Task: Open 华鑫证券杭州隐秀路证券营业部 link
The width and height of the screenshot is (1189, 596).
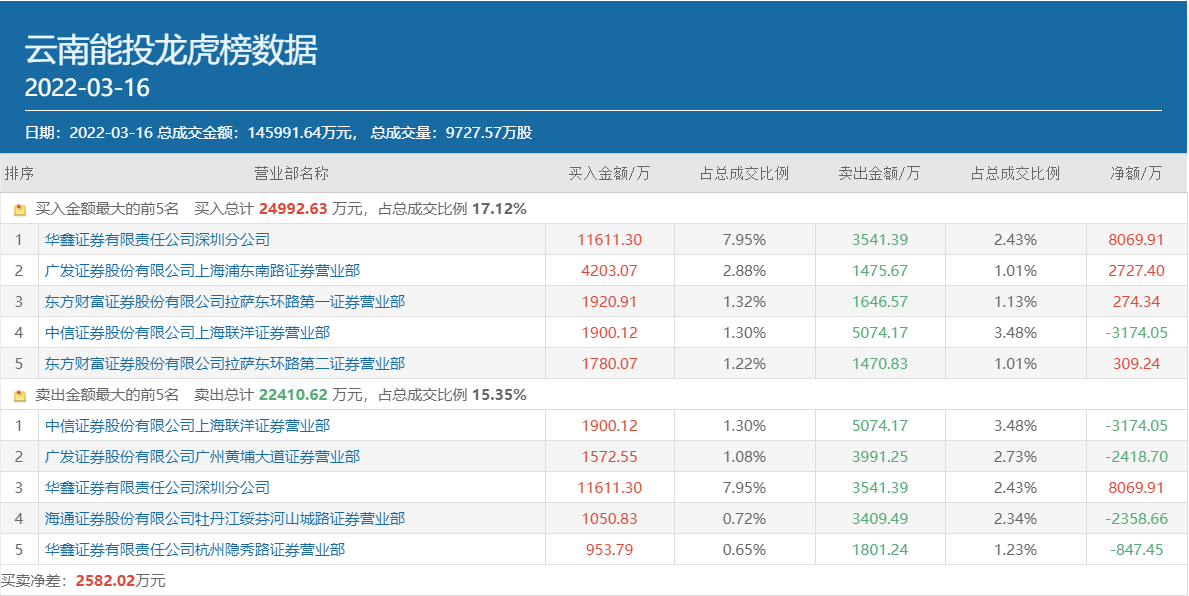Action: click(x=195, y=550)
